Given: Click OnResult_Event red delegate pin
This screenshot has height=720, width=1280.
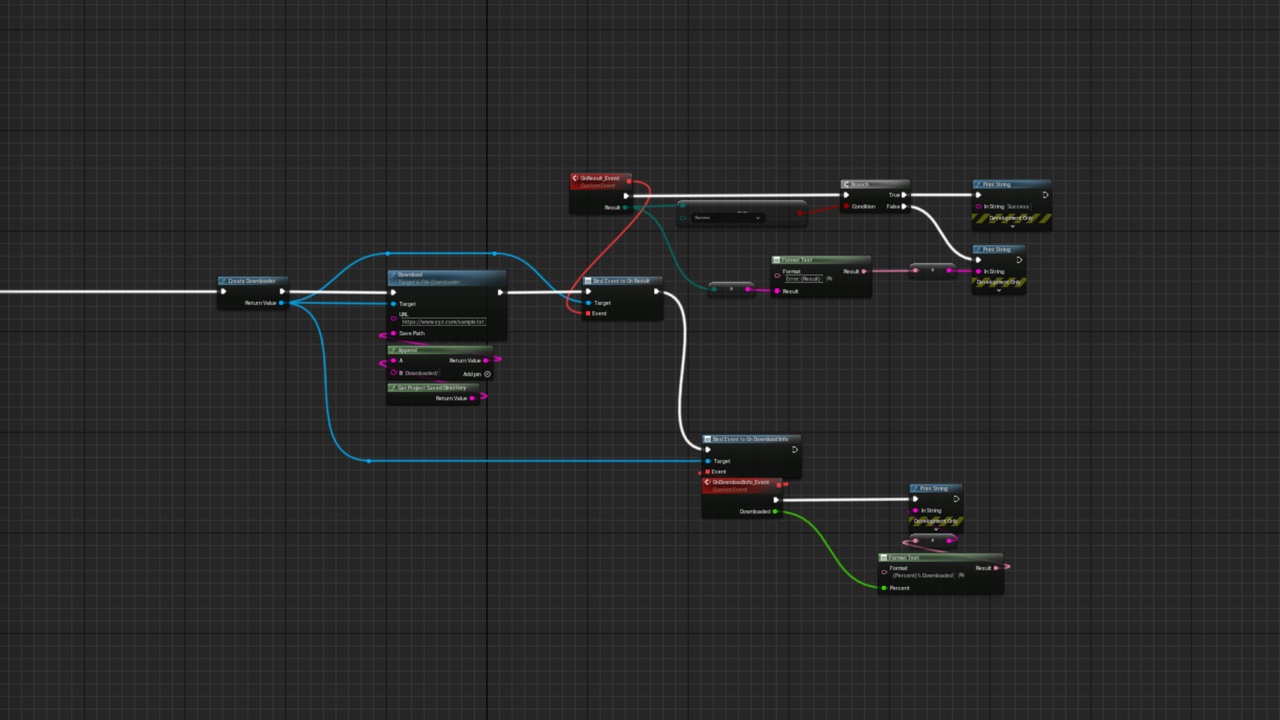Looking at the screenshot, I should pos(627,181).
